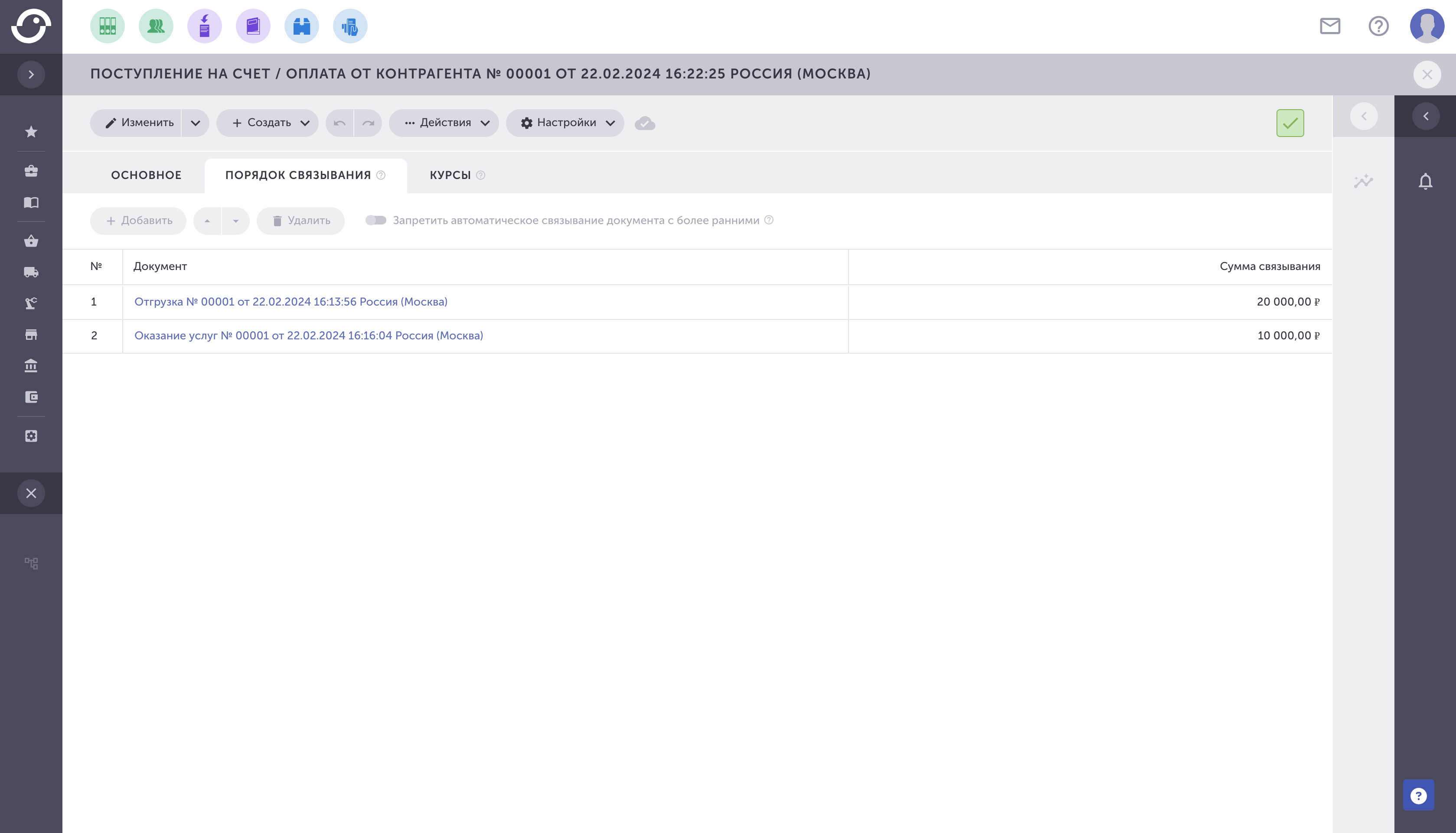Viewport: 1456px width, 833px height.
Task: Open the bank building section in sidebar
Action: 31,366
